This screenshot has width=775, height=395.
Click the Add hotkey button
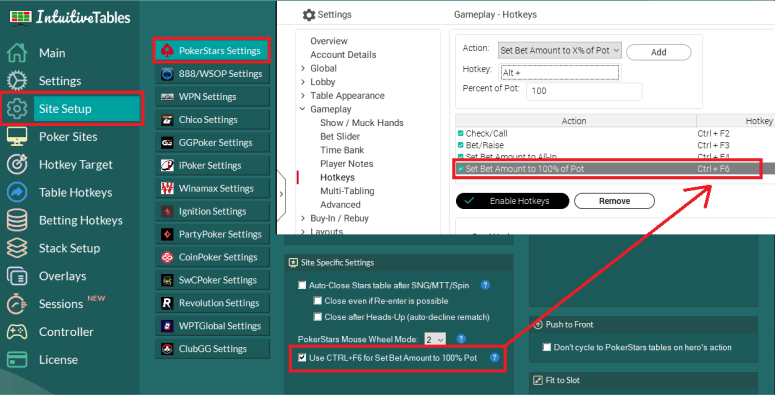pyautogui.click(x=658, y=52)
